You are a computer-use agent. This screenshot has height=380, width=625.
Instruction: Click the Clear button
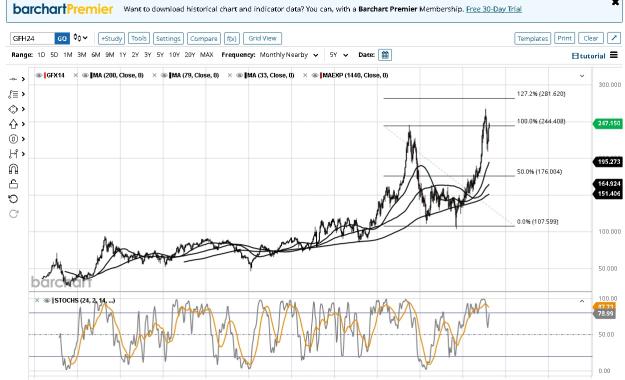591,38
